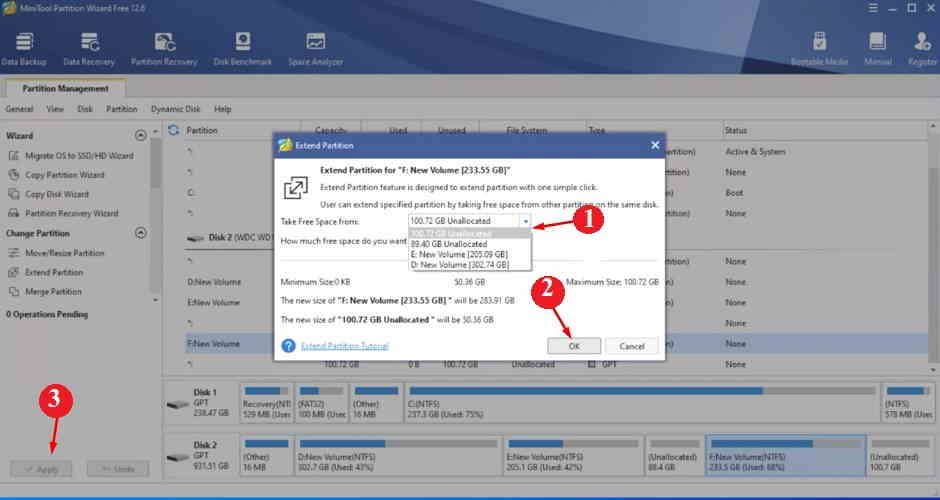This screenshot has width=940, height=500.
Task: Open the Extend Partition Tutorial link
Action: point(345,346)
